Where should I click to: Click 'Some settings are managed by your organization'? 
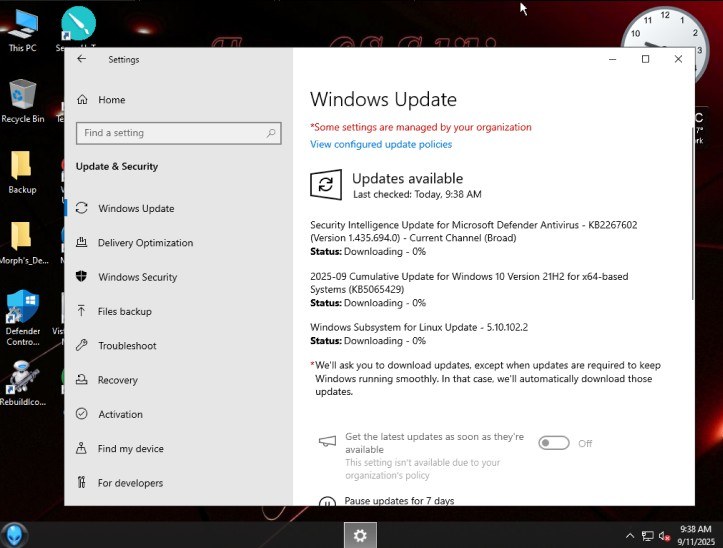[421, 127]
